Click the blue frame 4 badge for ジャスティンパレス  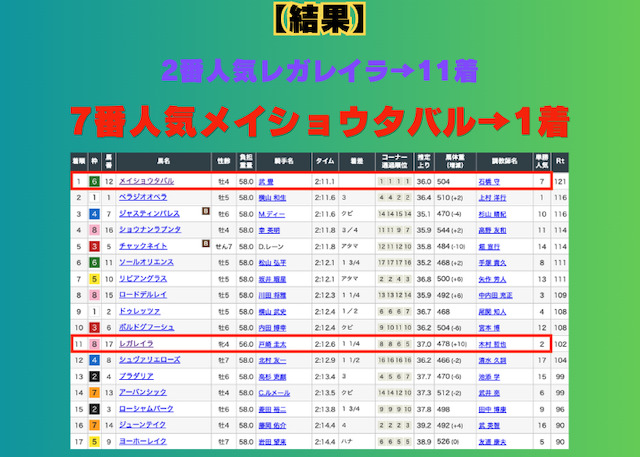[x=93, y=213]
